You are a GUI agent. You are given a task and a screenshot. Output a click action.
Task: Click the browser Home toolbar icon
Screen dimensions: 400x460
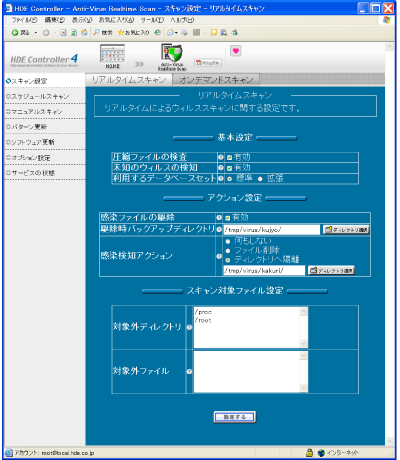(x=84, y=33)
